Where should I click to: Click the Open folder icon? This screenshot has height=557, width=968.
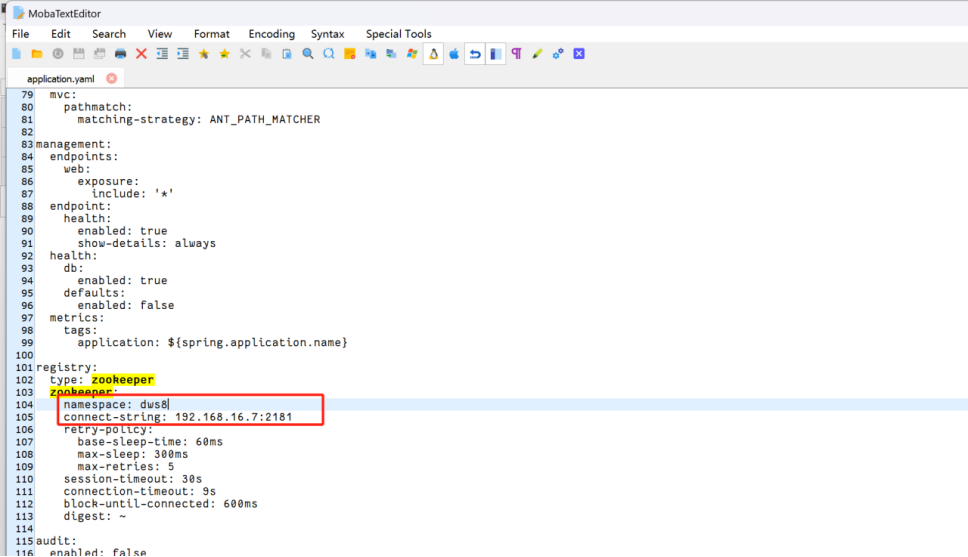37,54
